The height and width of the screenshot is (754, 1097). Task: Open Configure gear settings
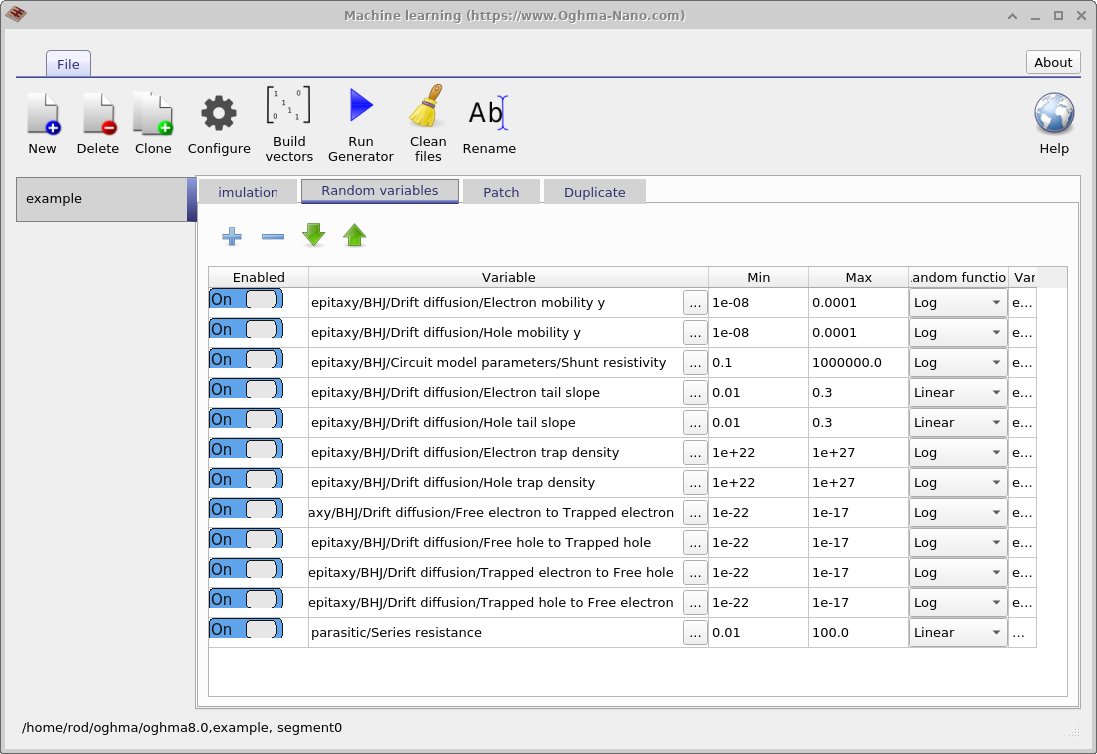coord(219,114)
